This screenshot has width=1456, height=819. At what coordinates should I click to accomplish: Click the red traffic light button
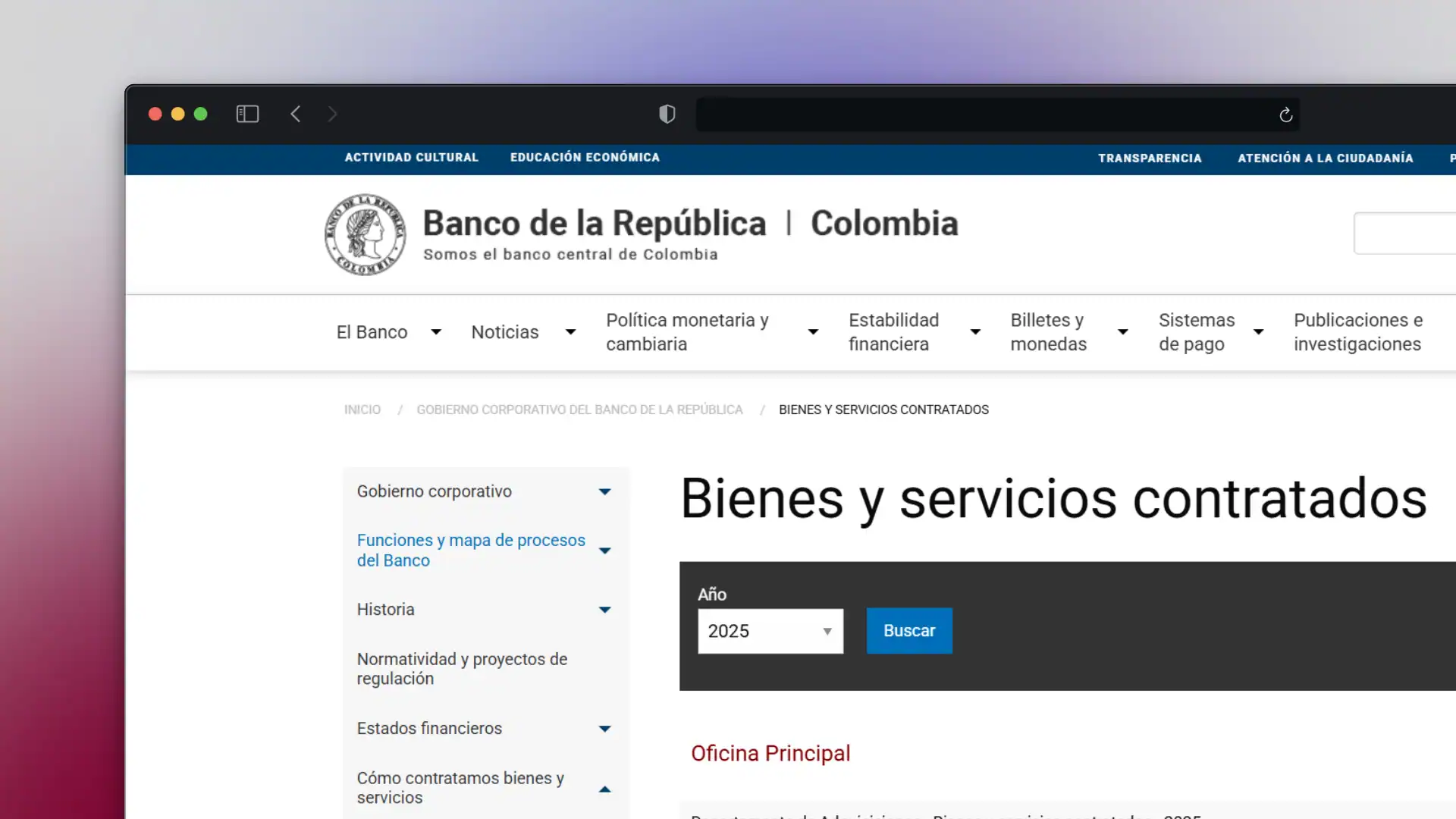(155, 114)
